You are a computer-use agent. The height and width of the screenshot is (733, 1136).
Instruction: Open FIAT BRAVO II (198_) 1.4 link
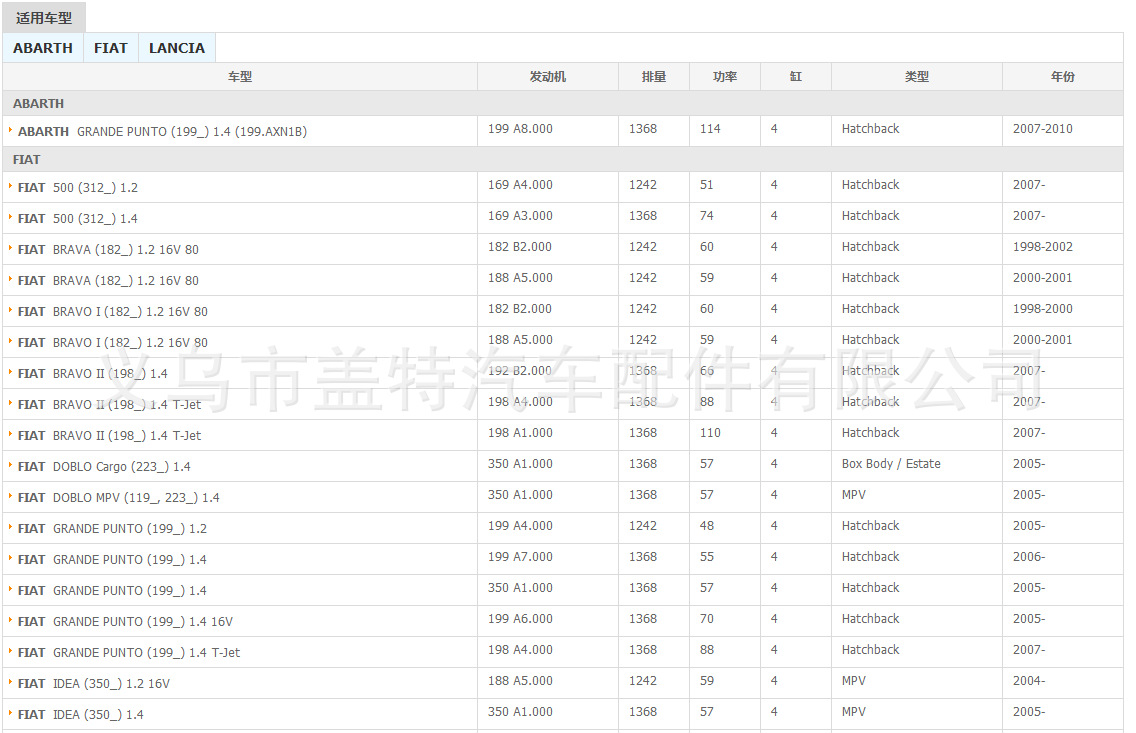click(x=93, y=374)
